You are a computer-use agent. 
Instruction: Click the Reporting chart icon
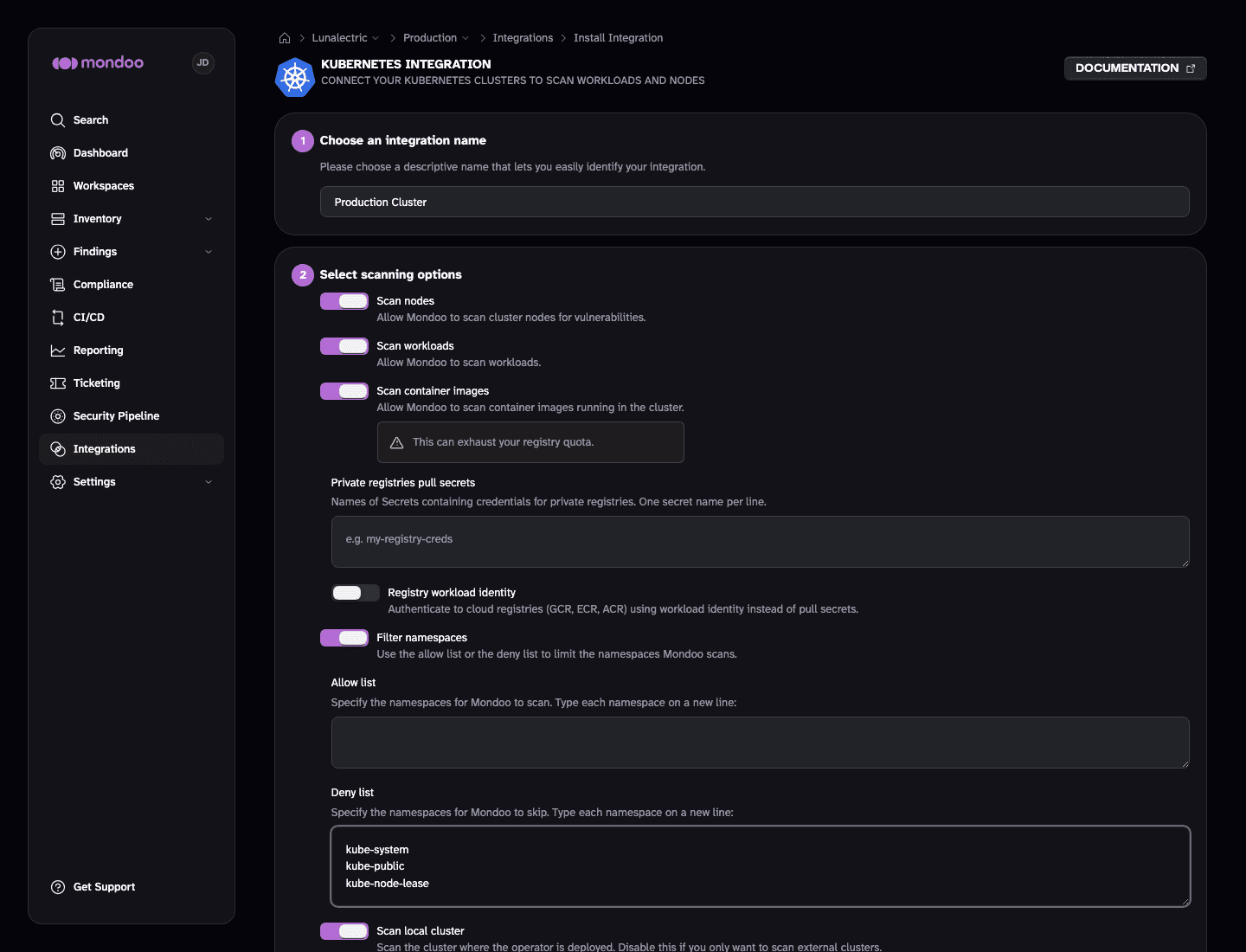tap(58, 351)
